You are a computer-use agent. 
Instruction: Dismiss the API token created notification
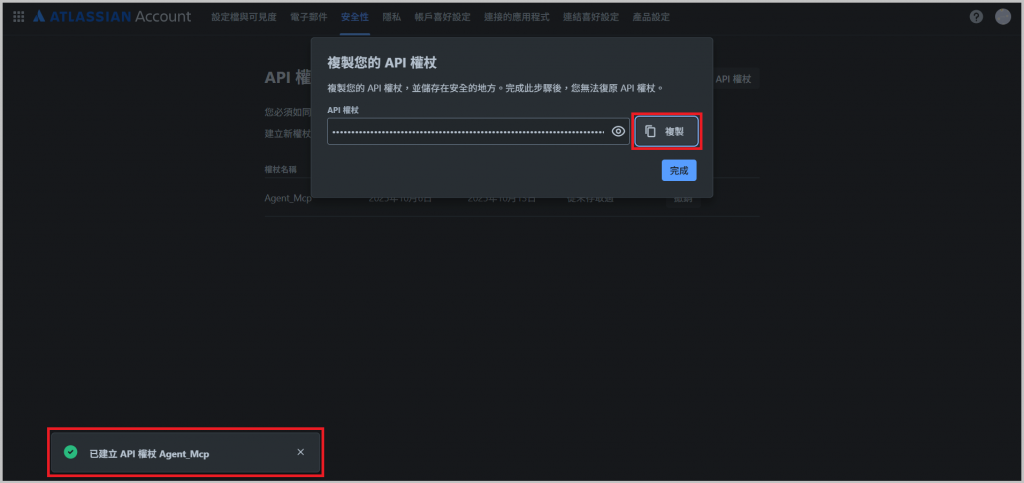tap(300, 452)
